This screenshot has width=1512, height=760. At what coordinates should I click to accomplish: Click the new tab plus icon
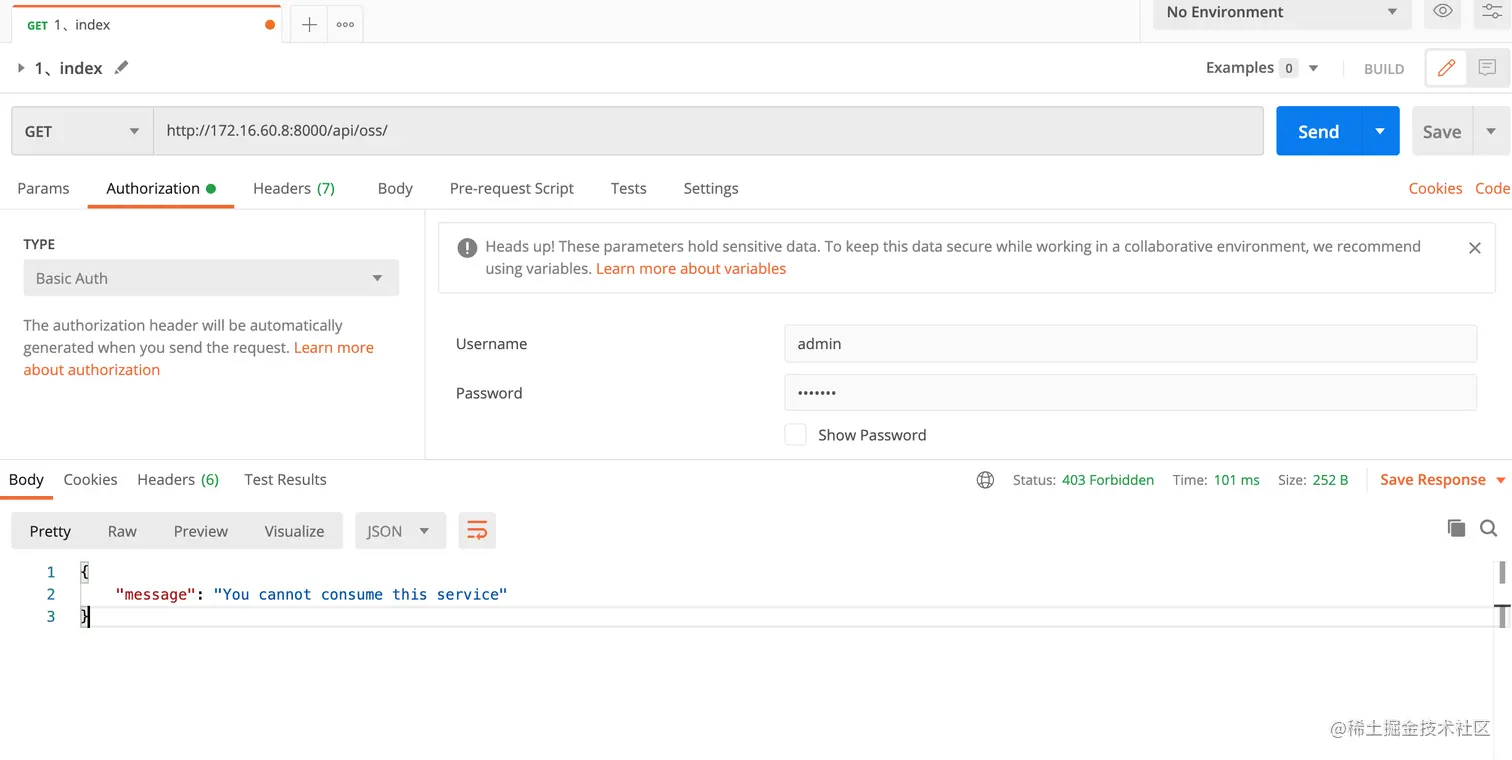click(x=309, y=25)
